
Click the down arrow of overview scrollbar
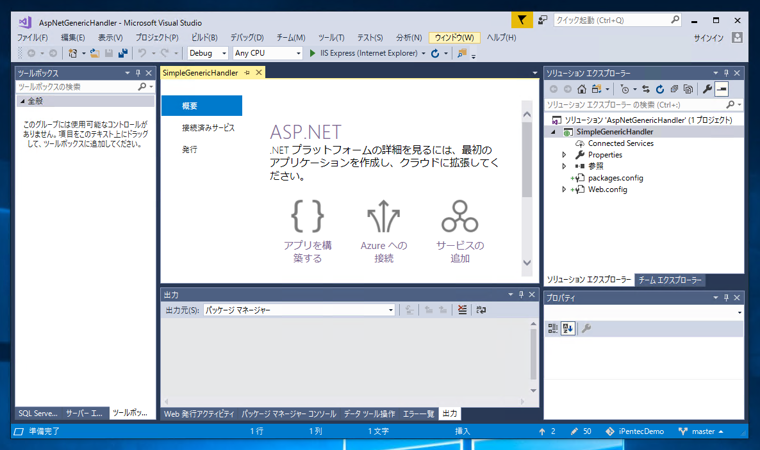(527, 263)
